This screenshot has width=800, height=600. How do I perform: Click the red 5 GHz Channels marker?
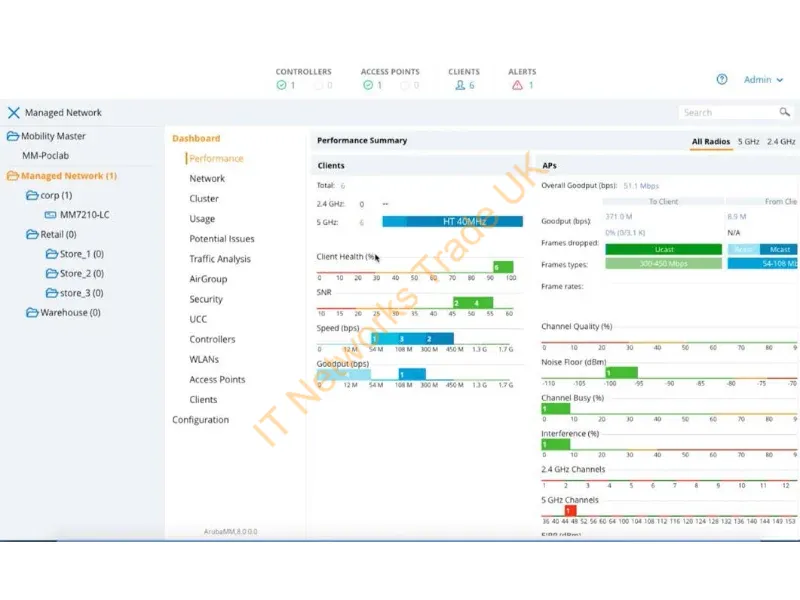point(570,510)
